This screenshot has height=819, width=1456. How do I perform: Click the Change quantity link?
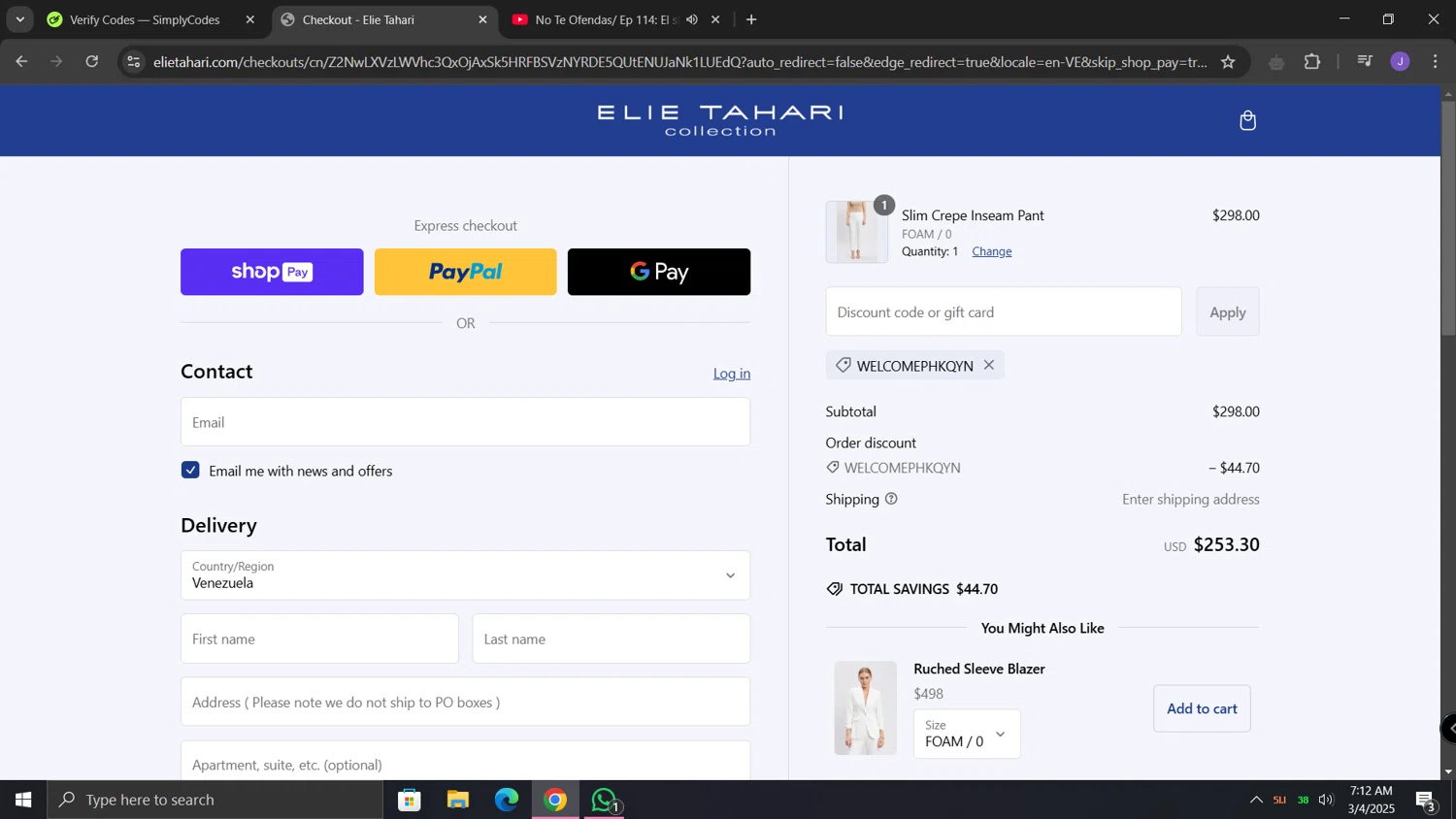pyautogui.click(x=992, y=251)
